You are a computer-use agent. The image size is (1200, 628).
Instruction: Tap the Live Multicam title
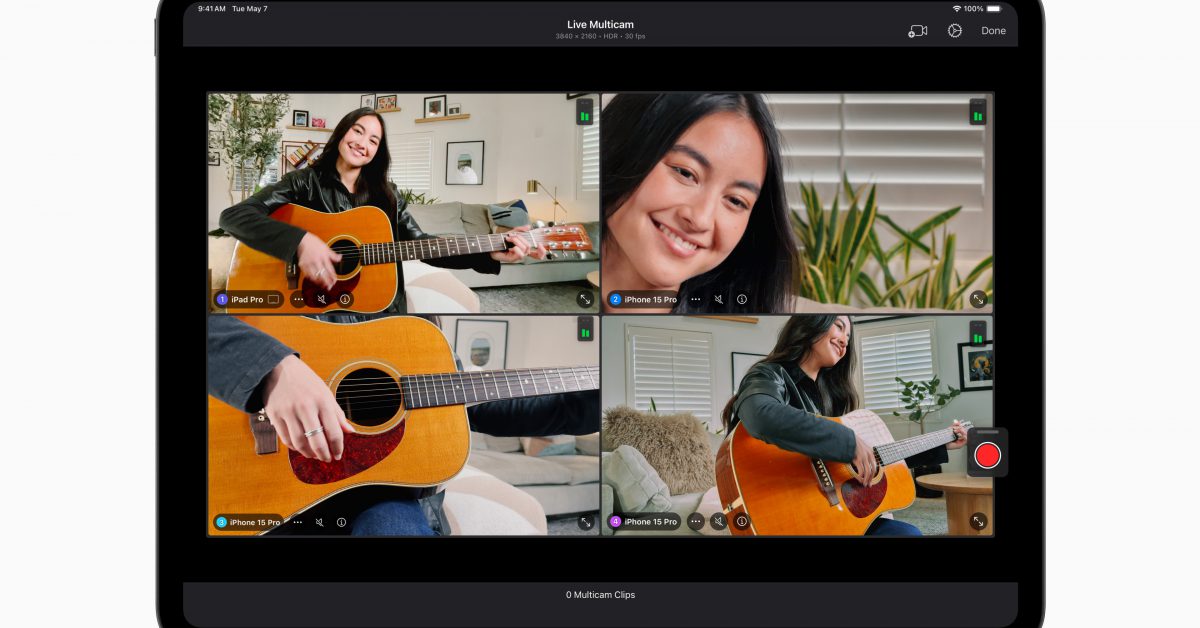600,25
